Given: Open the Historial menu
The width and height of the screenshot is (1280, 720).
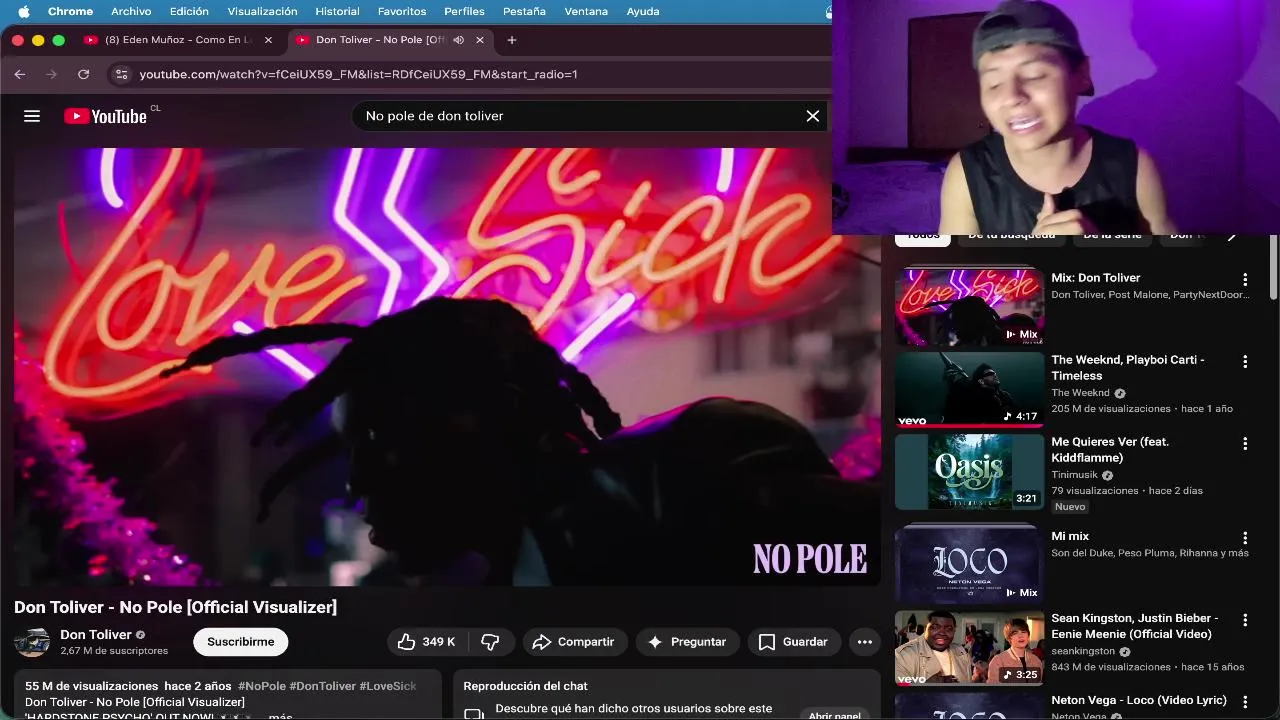Looking at the screenshot, I should [x=338, y=11].
